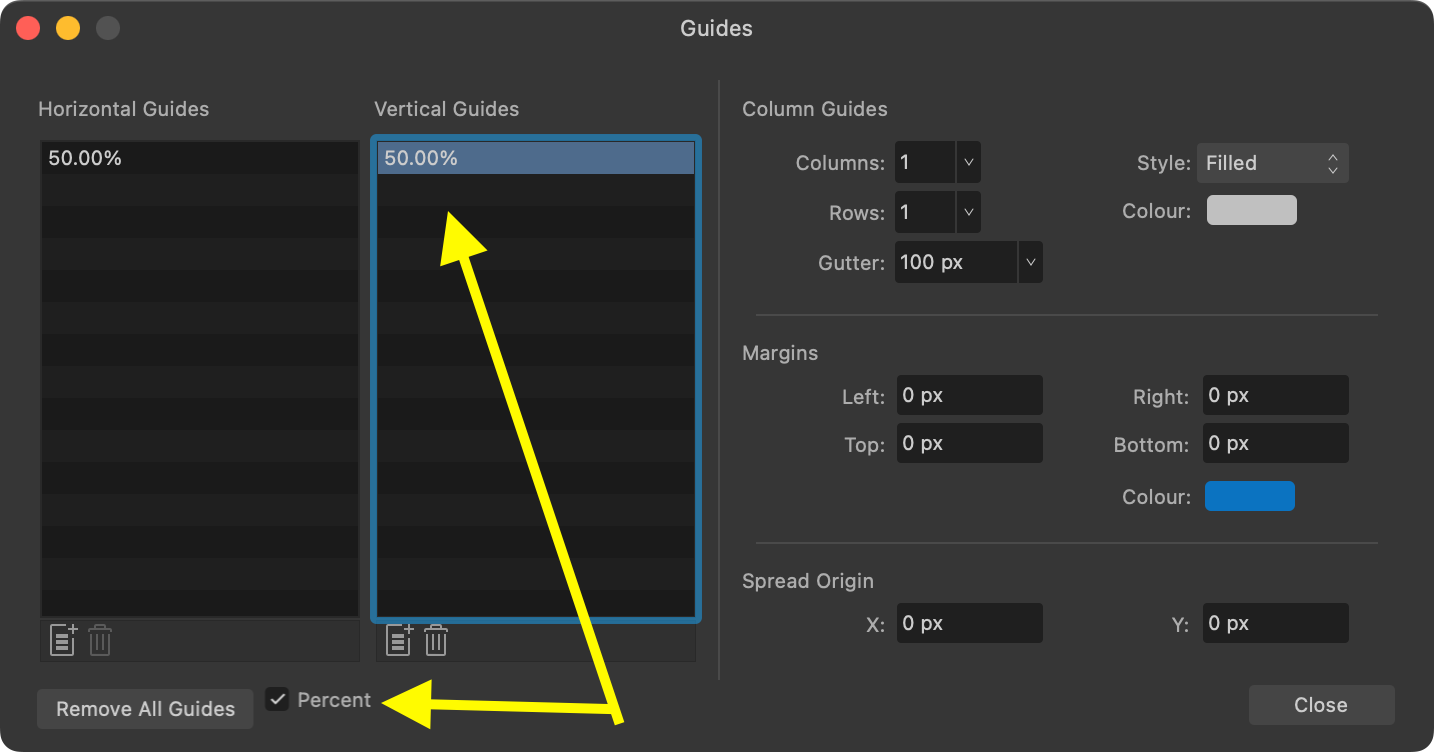Change the blue Margins colour swatch

[1249, 496]
